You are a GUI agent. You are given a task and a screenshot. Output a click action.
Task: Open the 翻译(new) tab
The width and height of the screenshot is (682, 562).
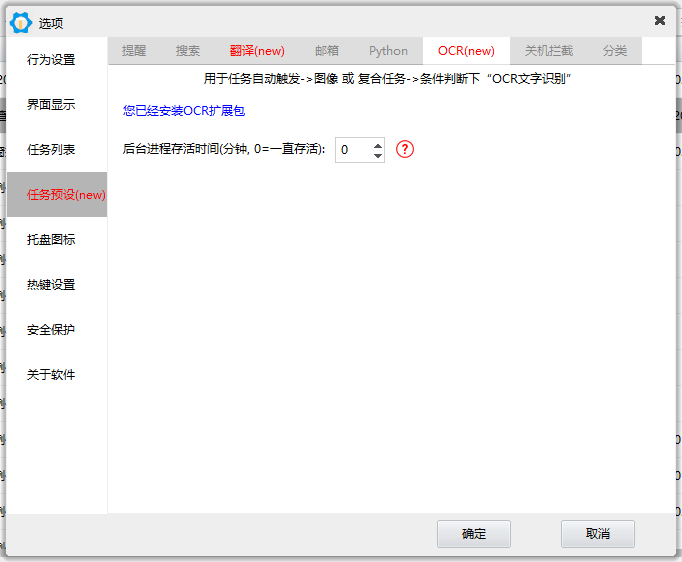[x=257, y=51]
